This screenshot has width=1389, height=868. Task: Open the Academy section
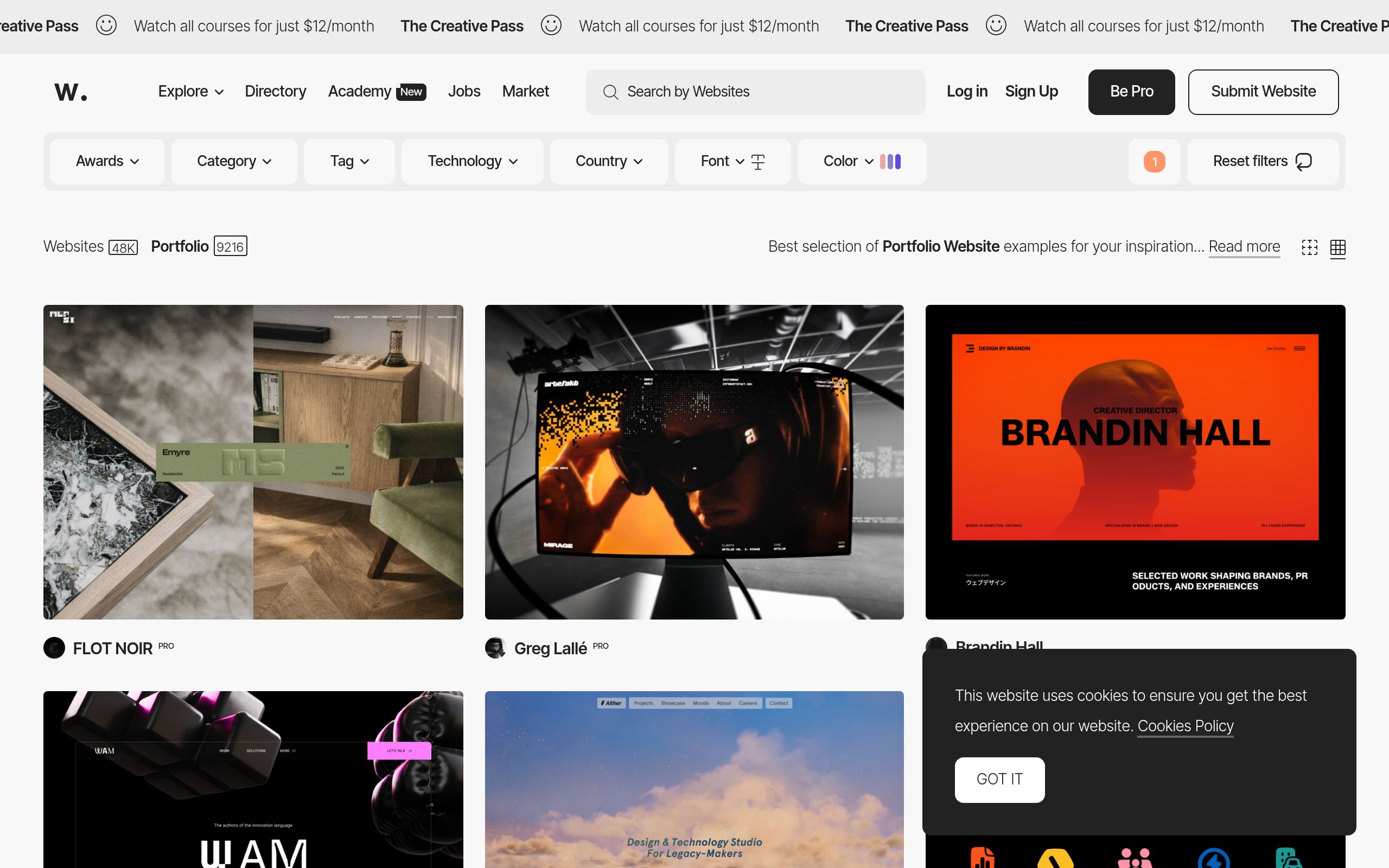pos(360,91)
